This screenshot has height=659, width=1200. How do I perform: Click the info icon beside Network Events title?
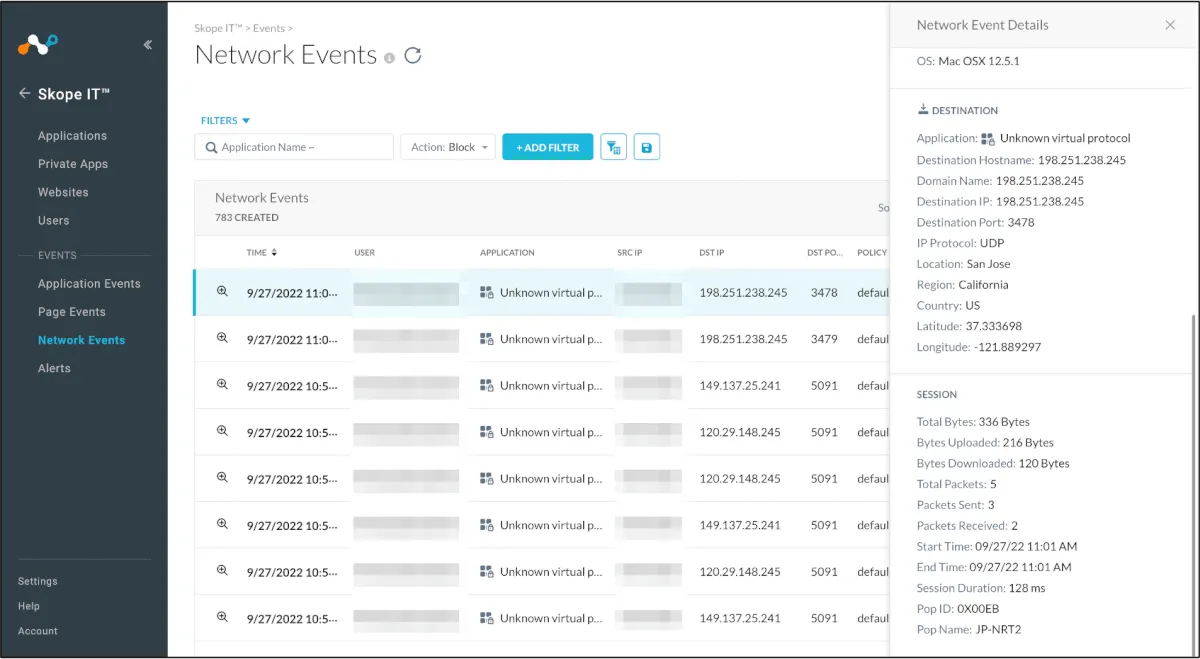tap(389, 58)
